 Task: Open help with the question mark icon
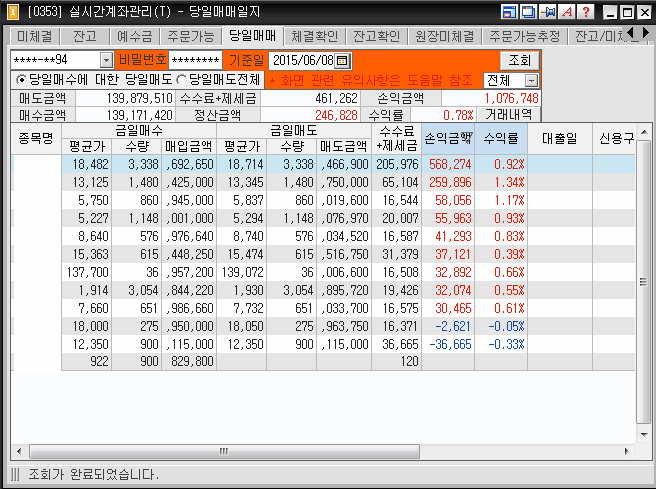(586, 12)
